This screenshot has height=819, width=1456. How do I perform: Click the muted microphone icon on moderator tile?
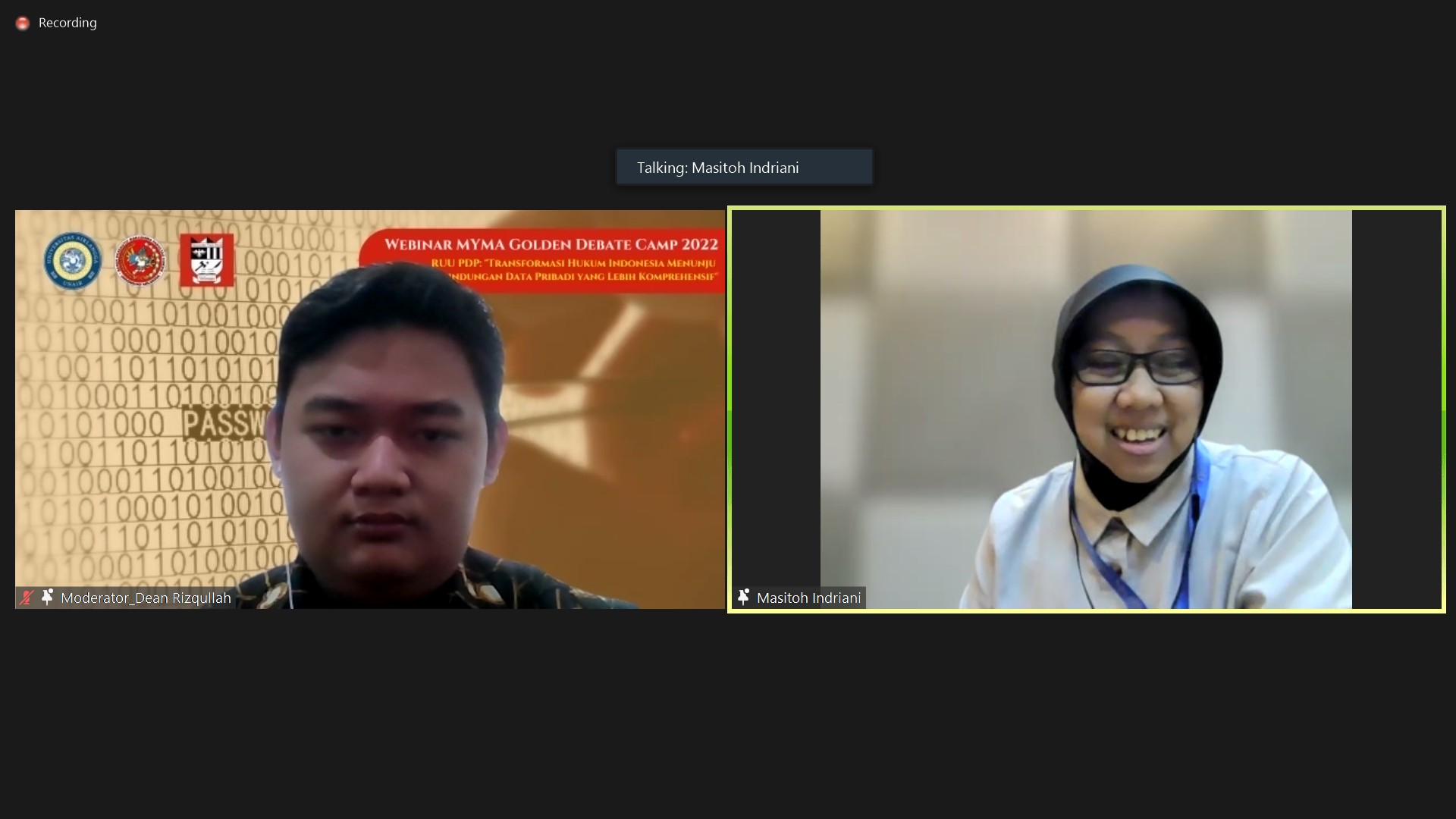(27, 598)
